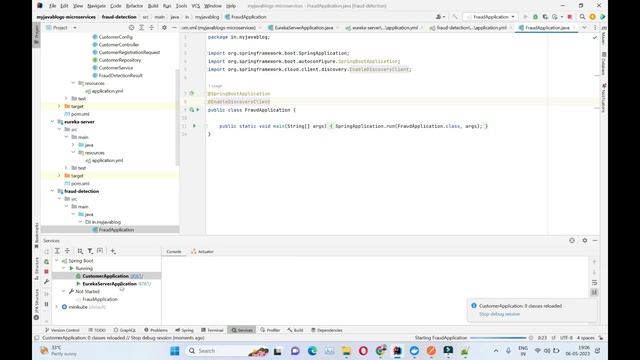Collapse the Spring Boot services node

(x=57, y=260)
